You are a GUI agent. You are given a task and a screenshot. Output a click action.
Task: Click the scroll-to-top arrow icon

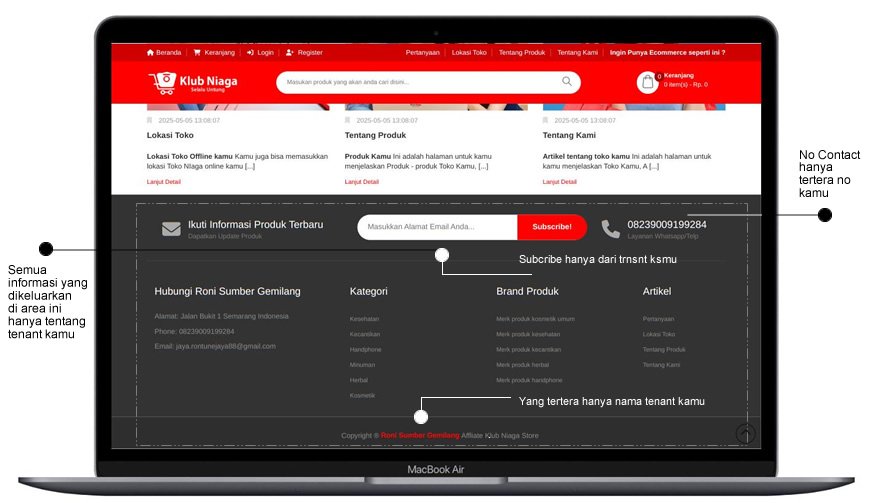pos(745,433)
